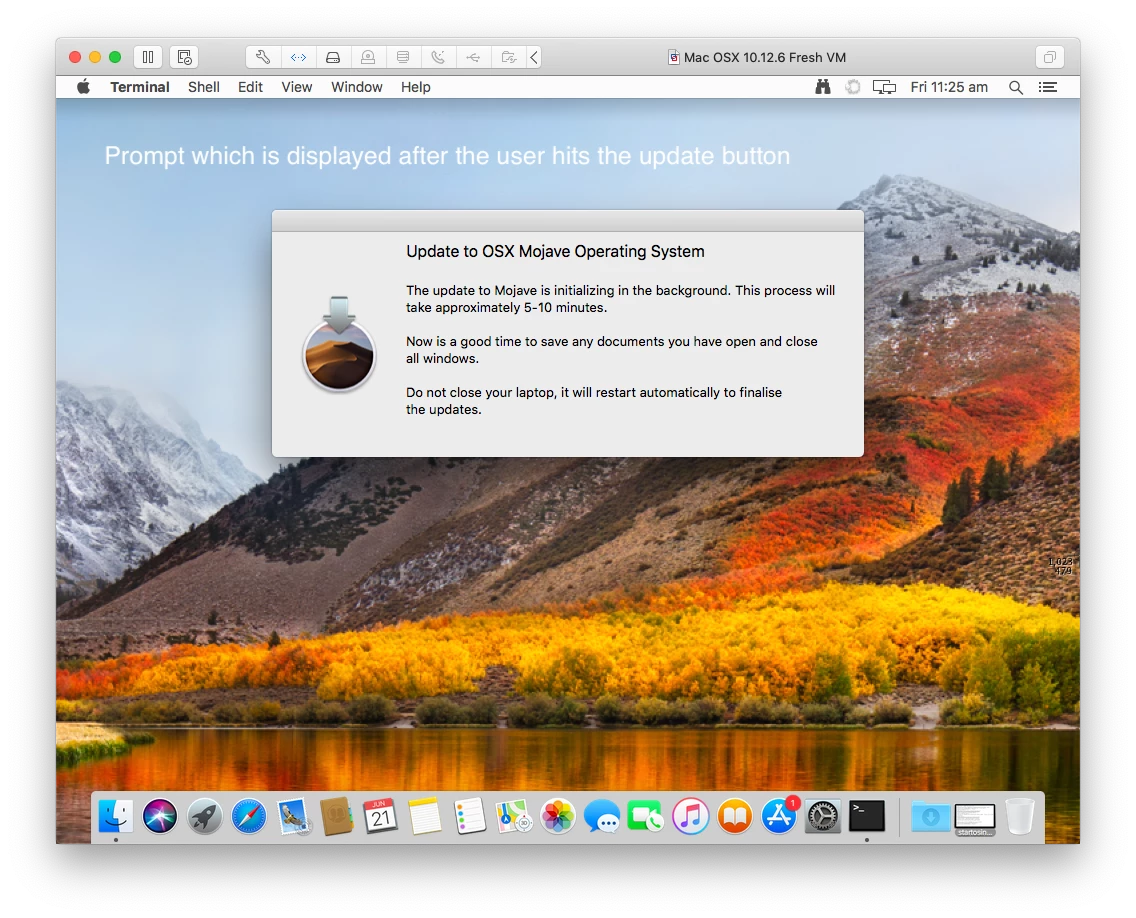Open the Terminal menu
This screenshot has width=1136, height=918.
140,87
